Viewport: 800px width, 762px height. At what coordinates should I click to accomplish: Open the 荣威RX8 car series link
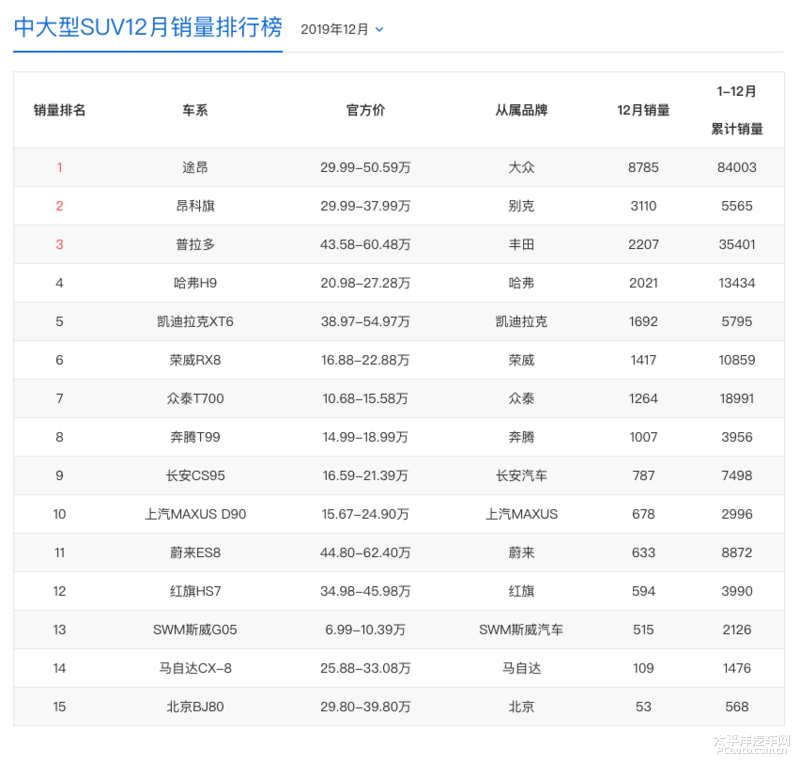pos(195,360)
